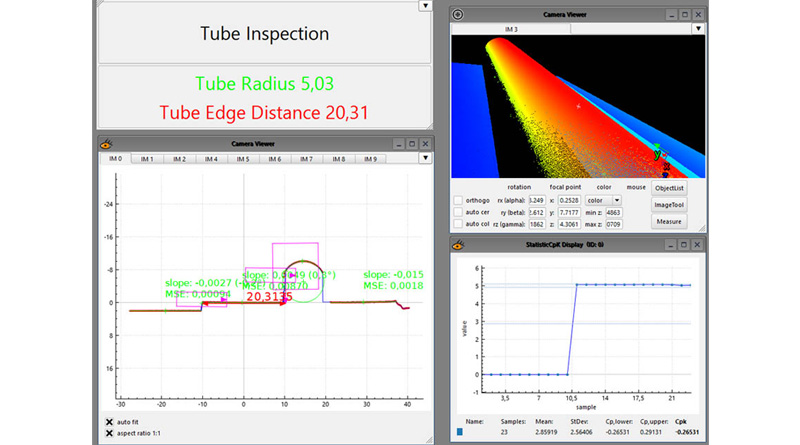800x445 pixels.
Task: Enable the orthogo checkbox
Action: 459,200
